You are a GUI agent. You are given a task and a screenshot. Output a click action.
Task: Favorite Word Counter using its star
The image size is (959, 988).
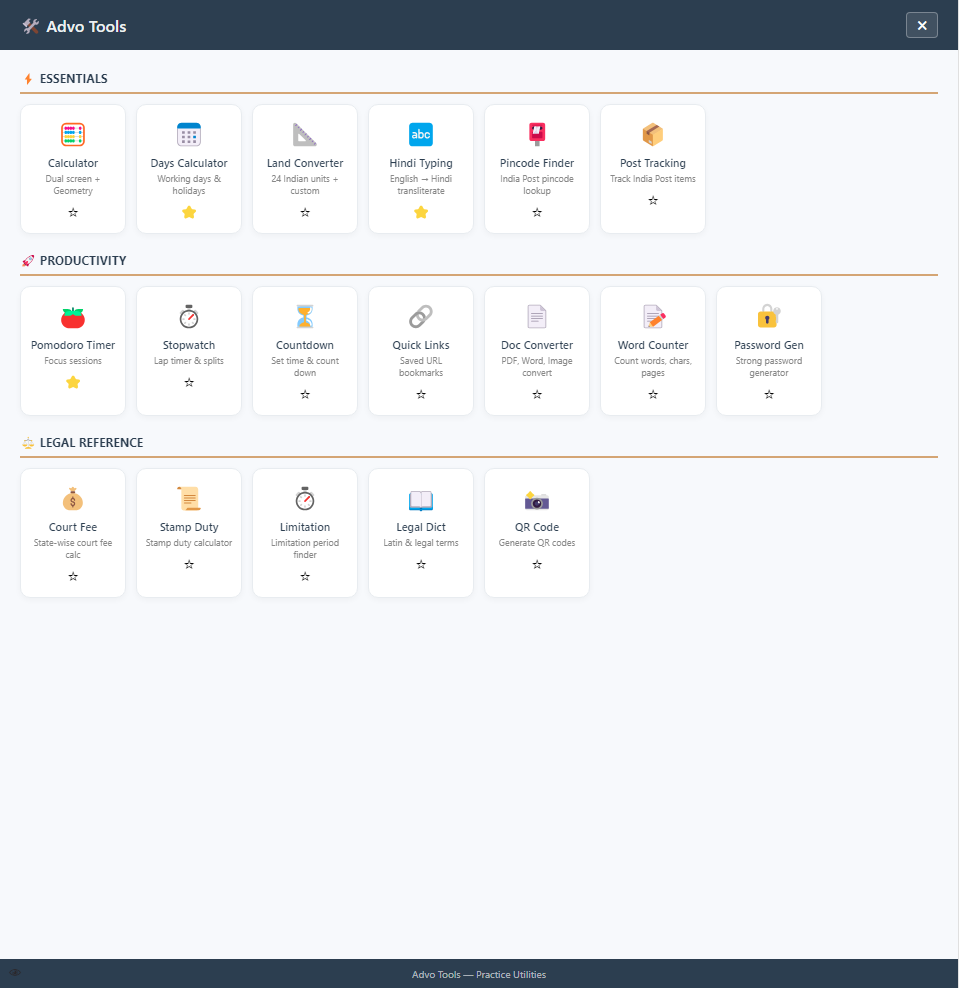point(653,395)
